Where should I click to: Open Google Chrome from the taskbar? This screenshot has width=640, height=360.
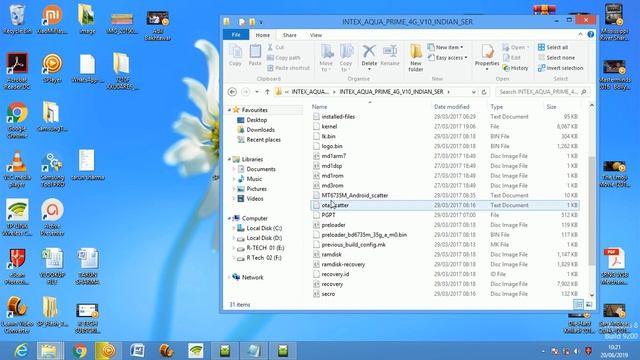80,351
